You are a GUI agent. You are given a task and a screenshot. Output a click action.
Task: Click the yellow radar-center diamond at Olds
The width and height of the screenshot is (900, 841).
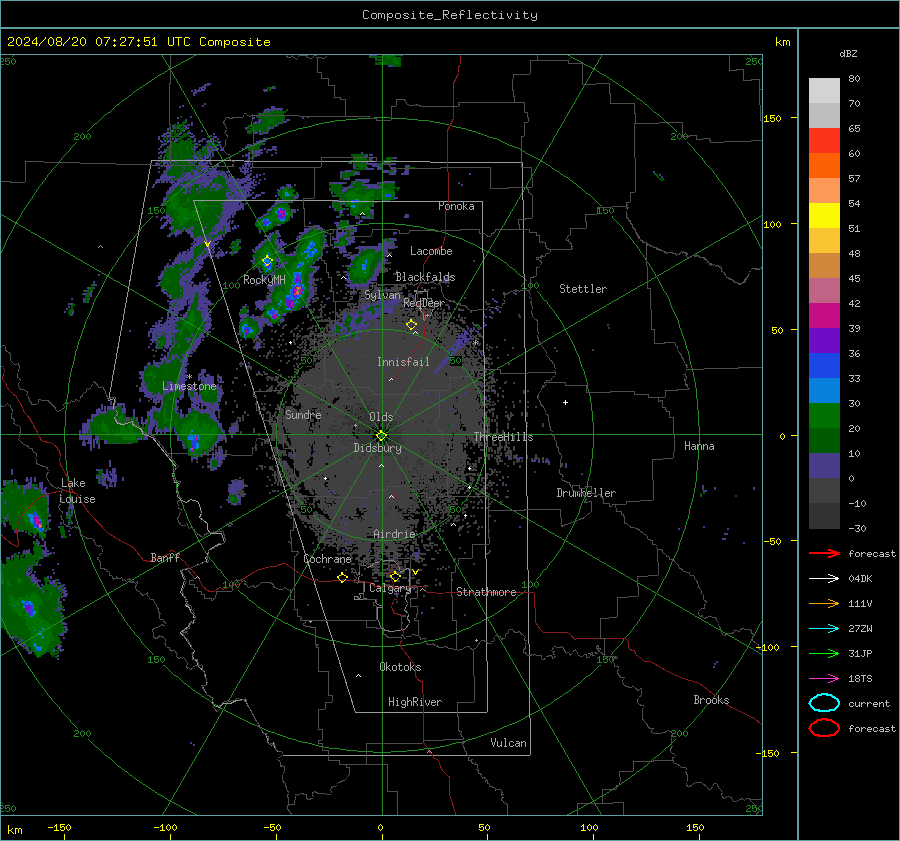(x=381, y=436)
